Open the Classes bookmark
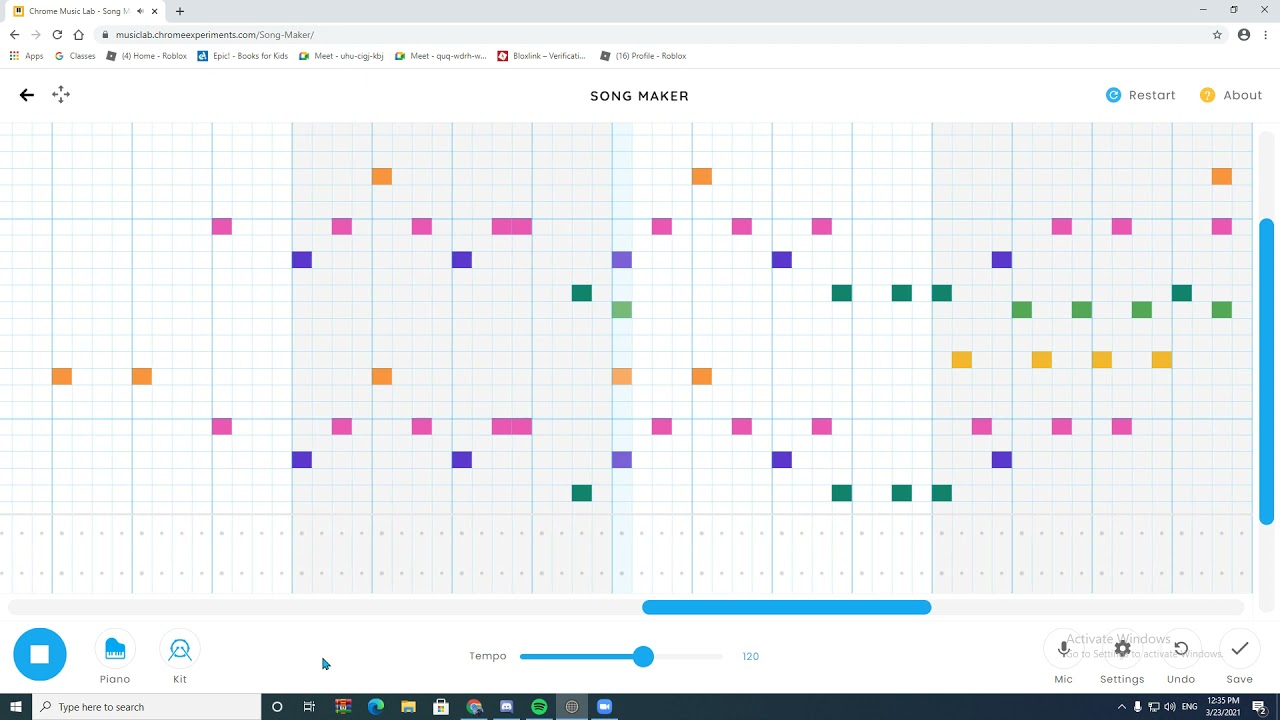Viewport: 1280px width, 720px height. (75, 56)
